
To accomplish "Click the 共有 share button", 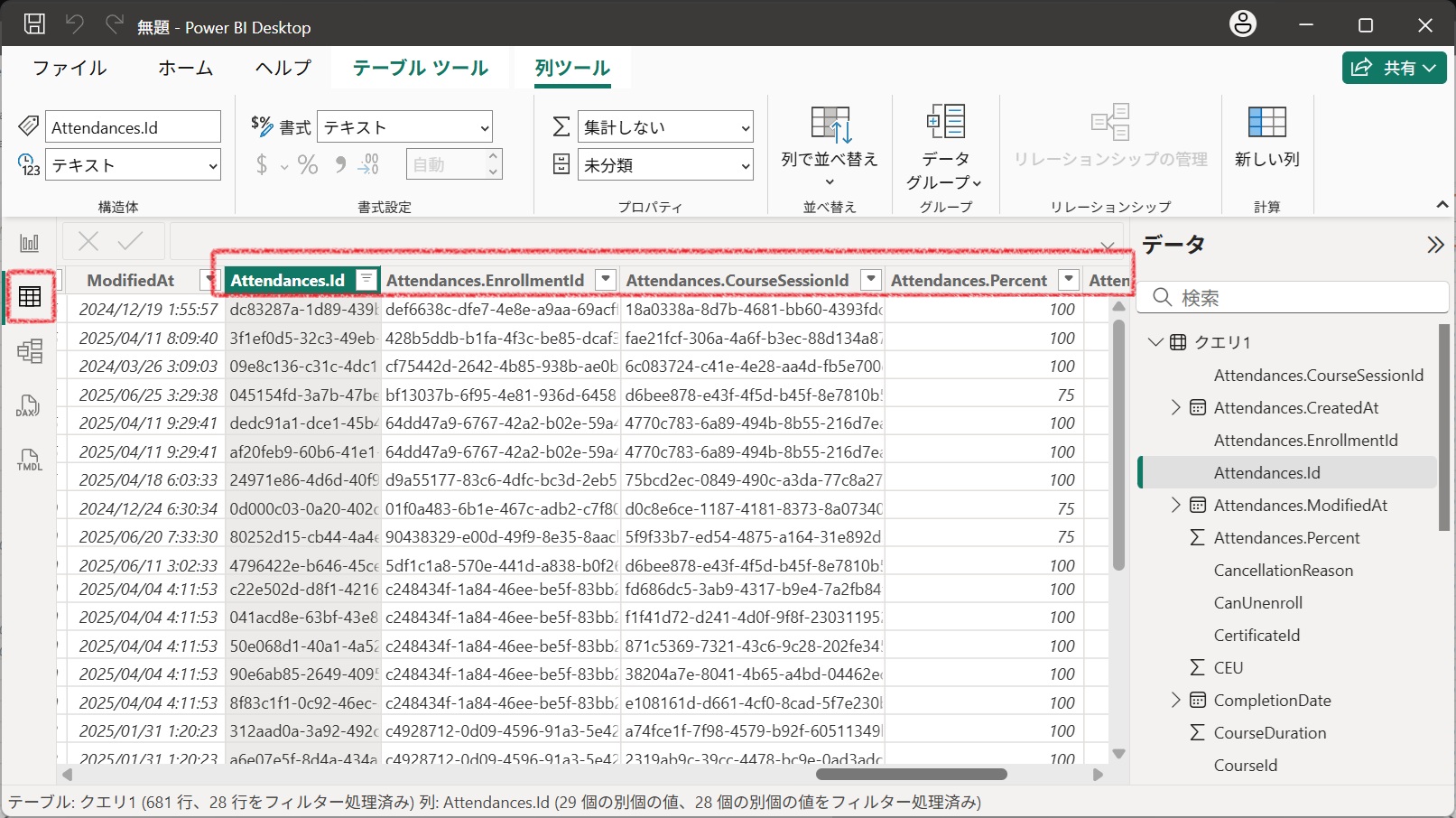I will (1394, 68).
